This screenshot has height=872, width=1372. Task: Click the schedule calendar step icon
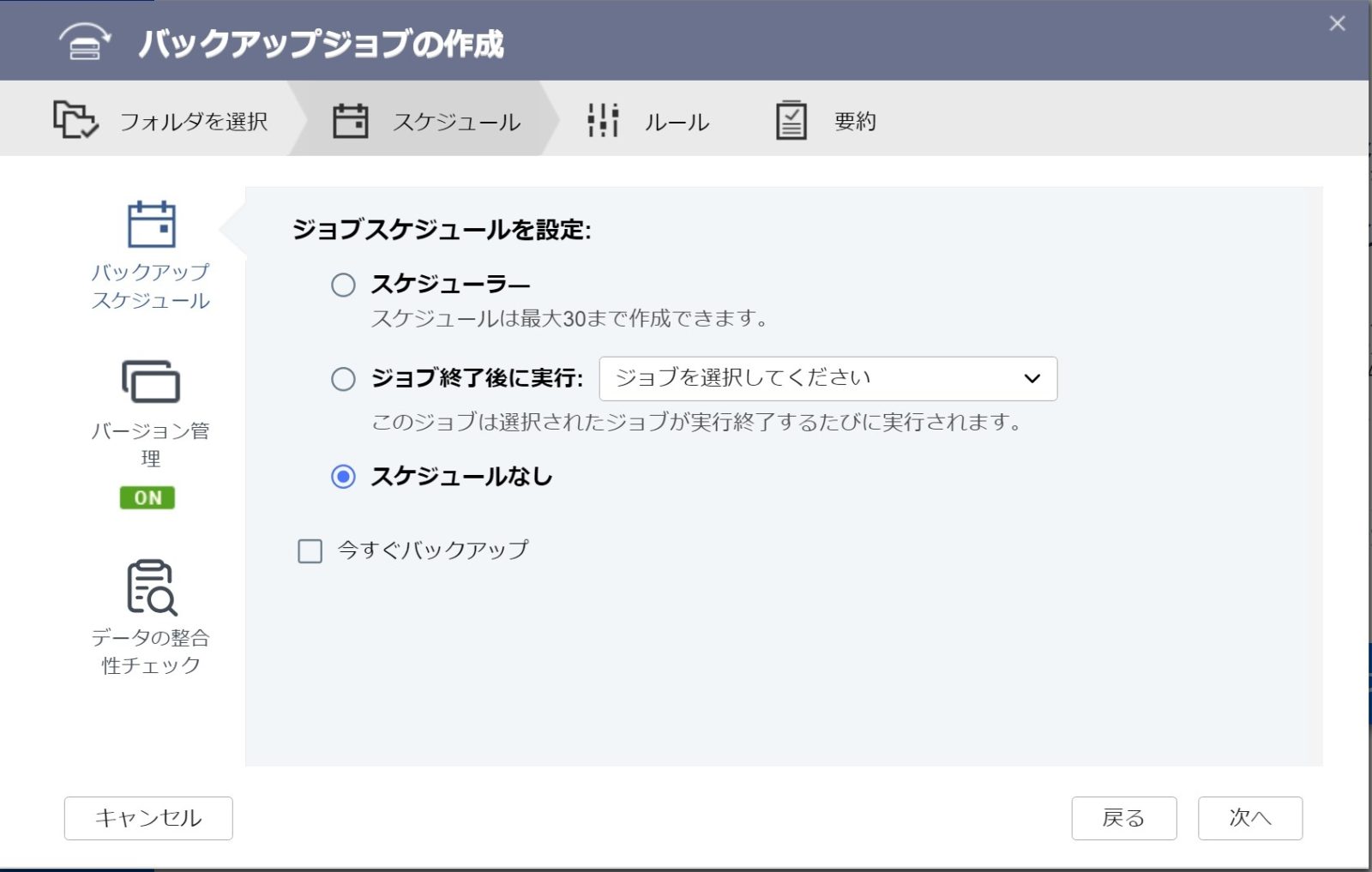click(350, 121)
